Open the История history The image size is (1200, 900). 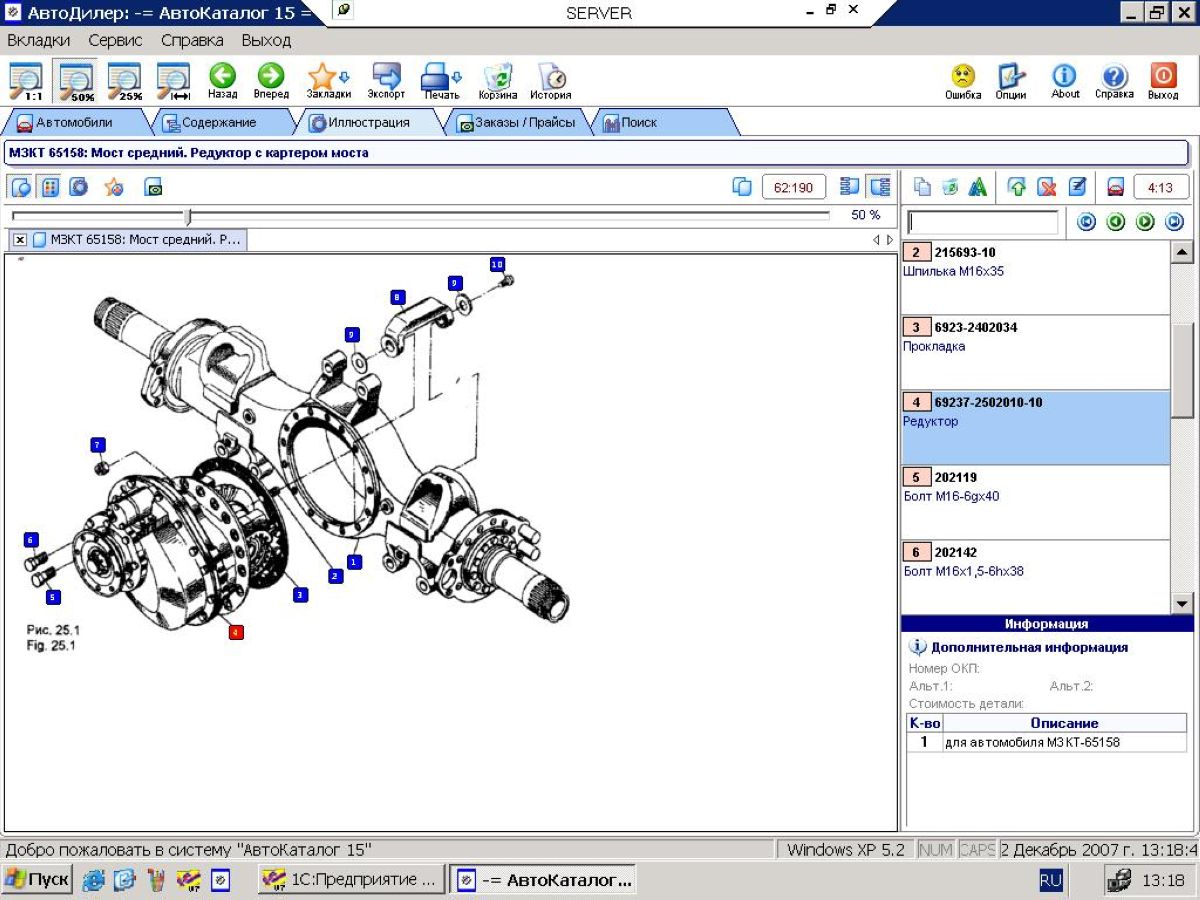point(551,81)
